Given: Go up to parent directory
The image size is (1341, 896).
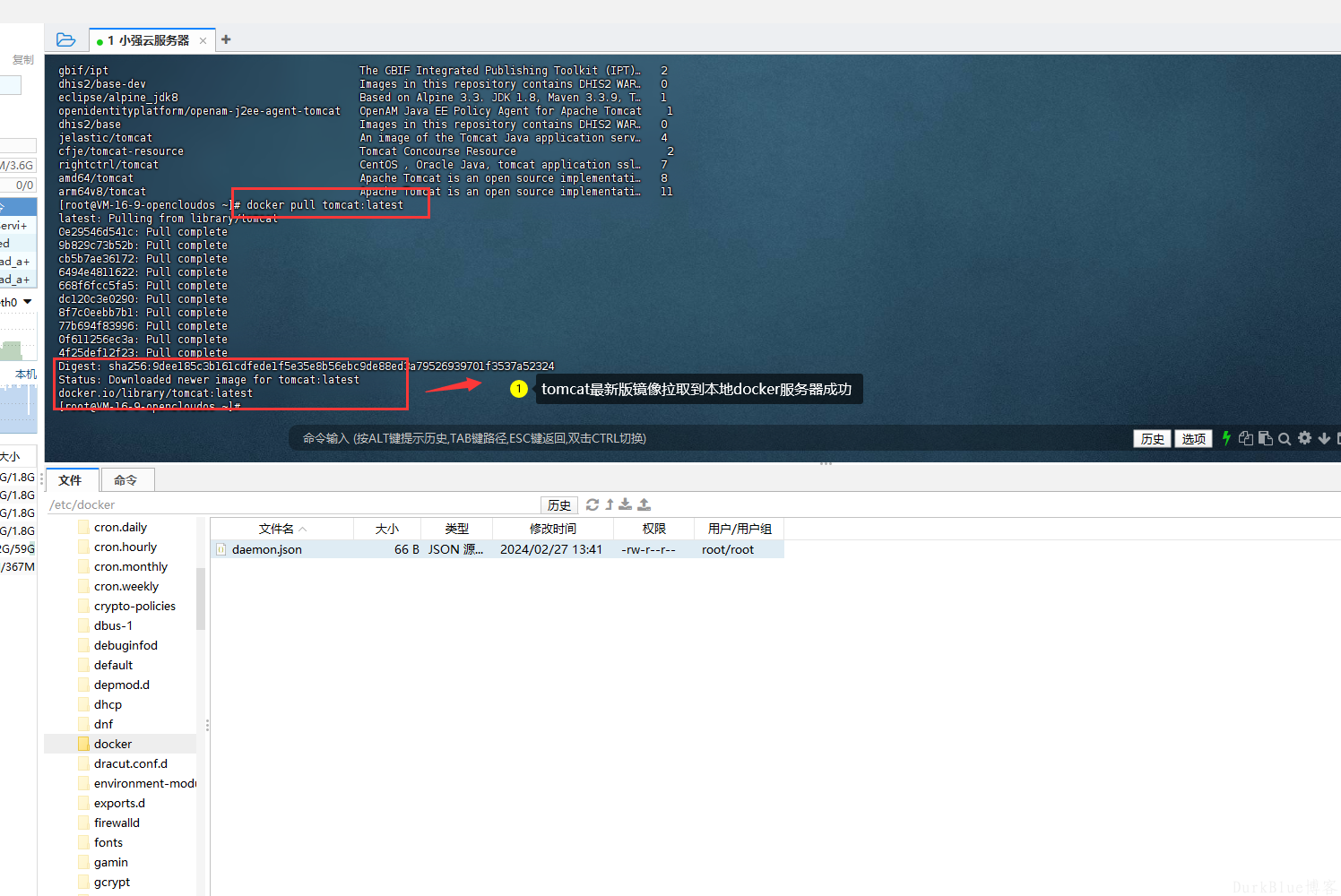Looking at the screenshot, I should coord(610,504).
